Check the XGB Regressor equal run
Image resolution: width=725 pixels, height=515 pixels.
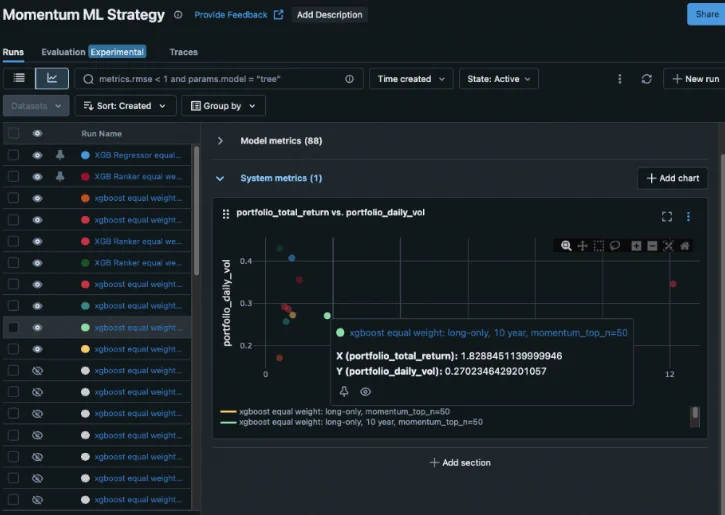click(13, 155)
